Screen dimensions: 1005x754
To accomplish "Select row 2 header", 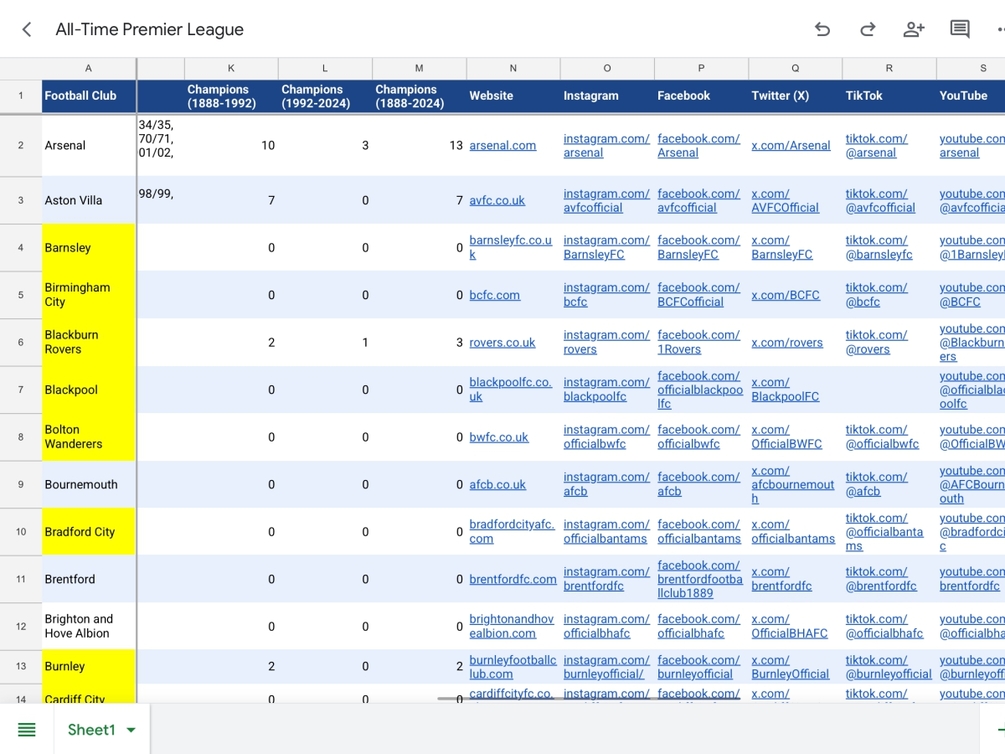I will [21, 146].
